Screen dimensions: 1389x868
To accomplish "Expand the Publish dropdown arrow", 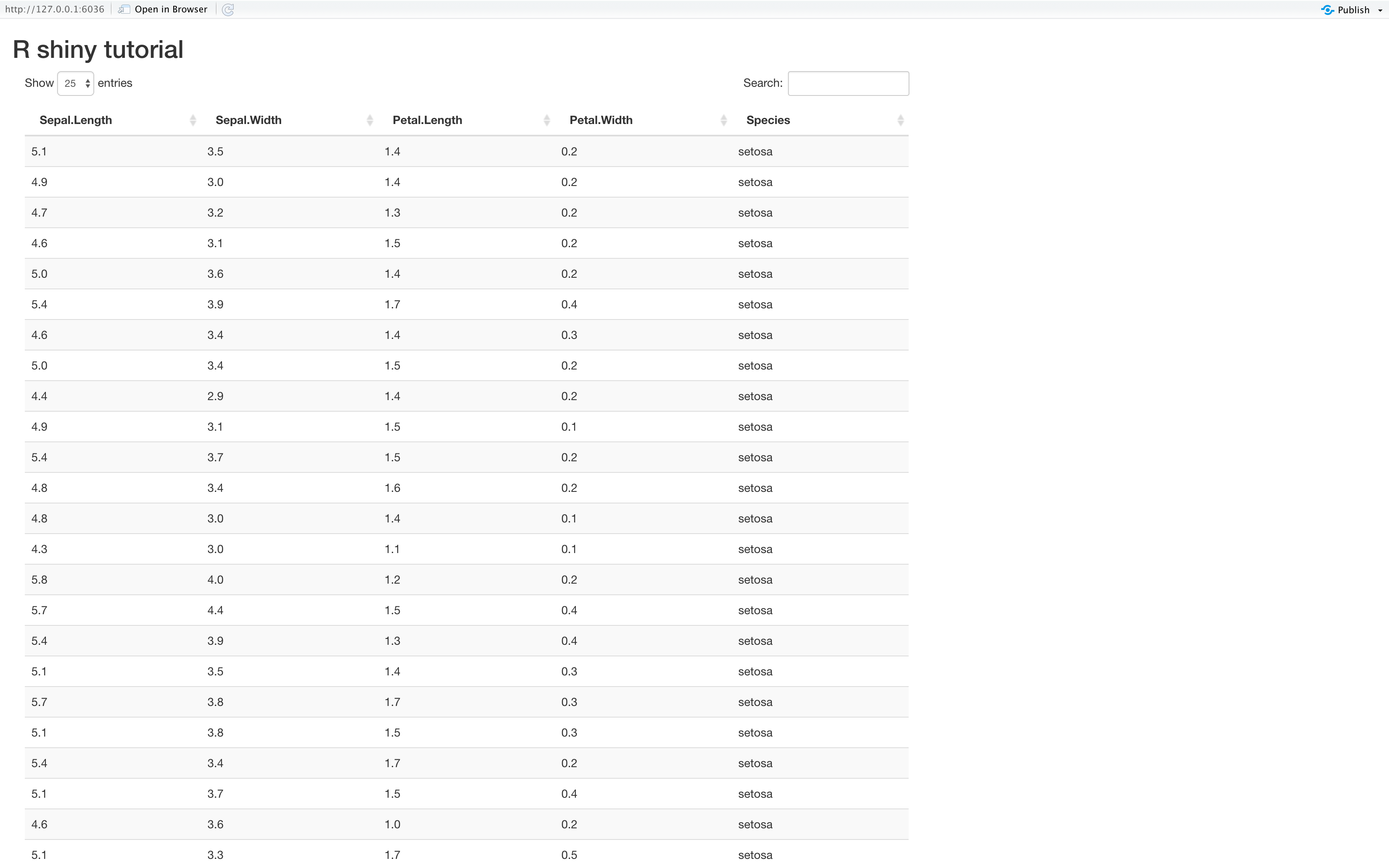I will coord(1380,10).
